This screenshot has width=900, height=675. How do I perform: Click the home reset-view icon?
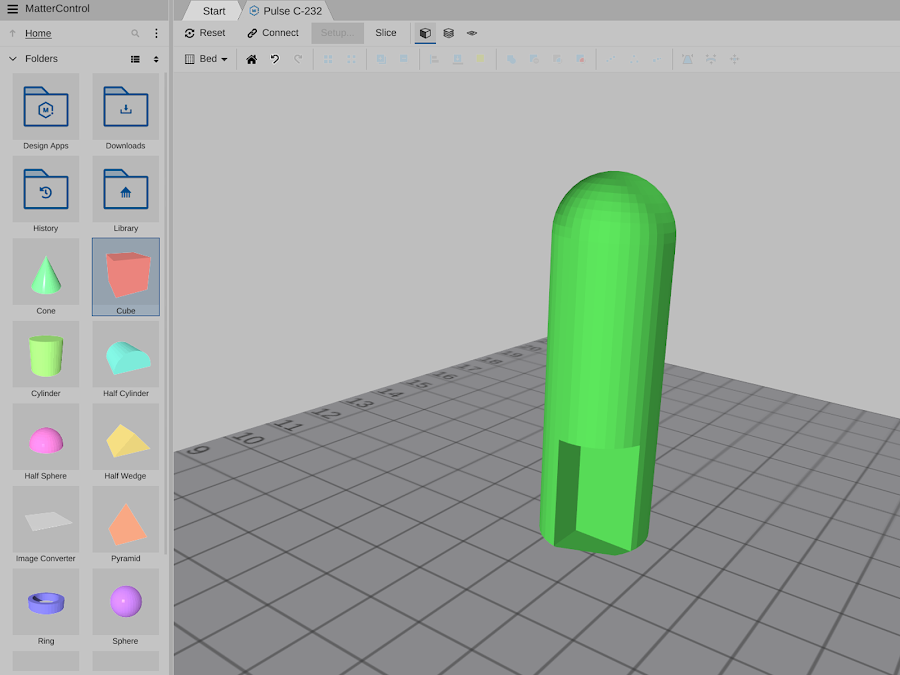tap(251, 59)
